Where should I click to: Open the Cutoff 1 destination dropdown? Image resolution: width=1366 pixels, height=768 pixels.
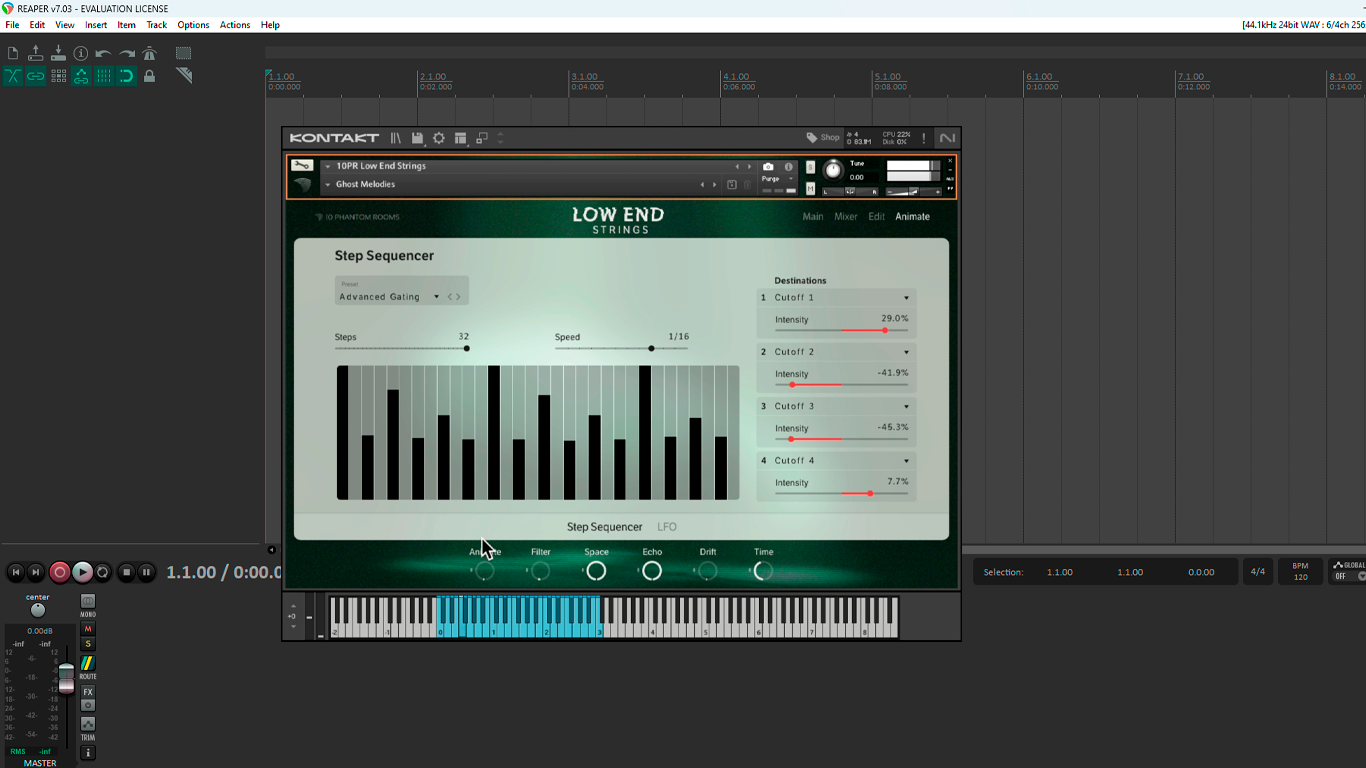click(836, 298)
